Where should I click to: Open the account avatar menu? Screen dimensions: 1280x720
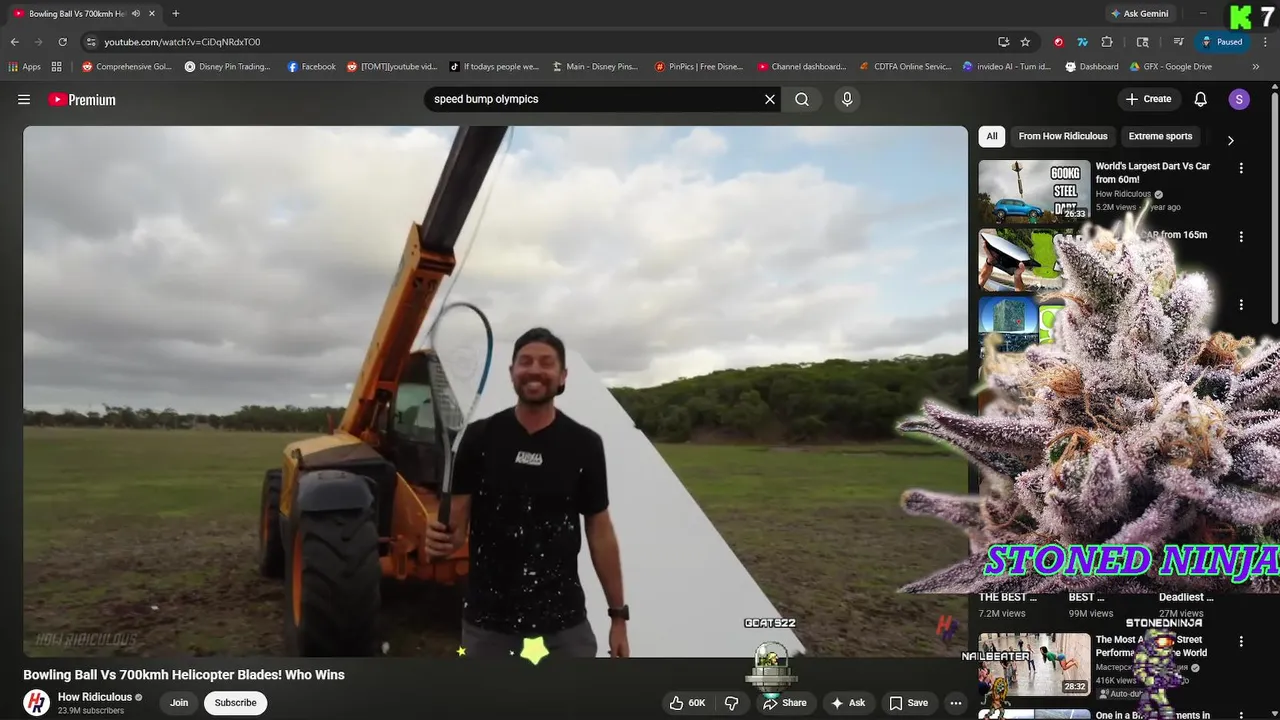[x=1239, y=99]
